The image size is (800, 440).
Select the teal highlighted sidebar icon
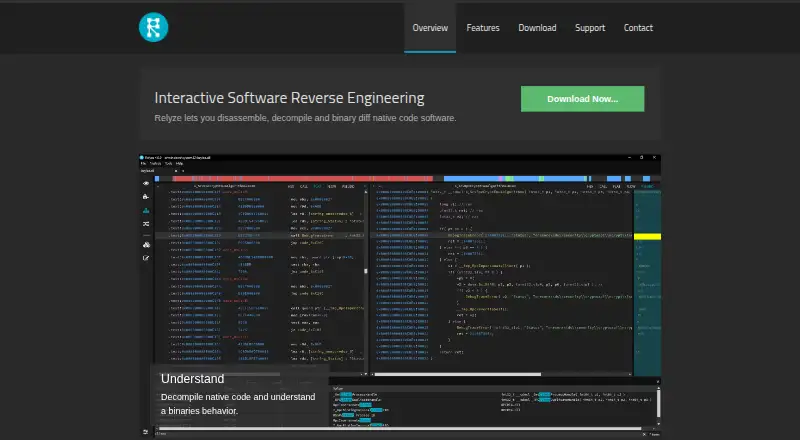click(x=146, y=210)
